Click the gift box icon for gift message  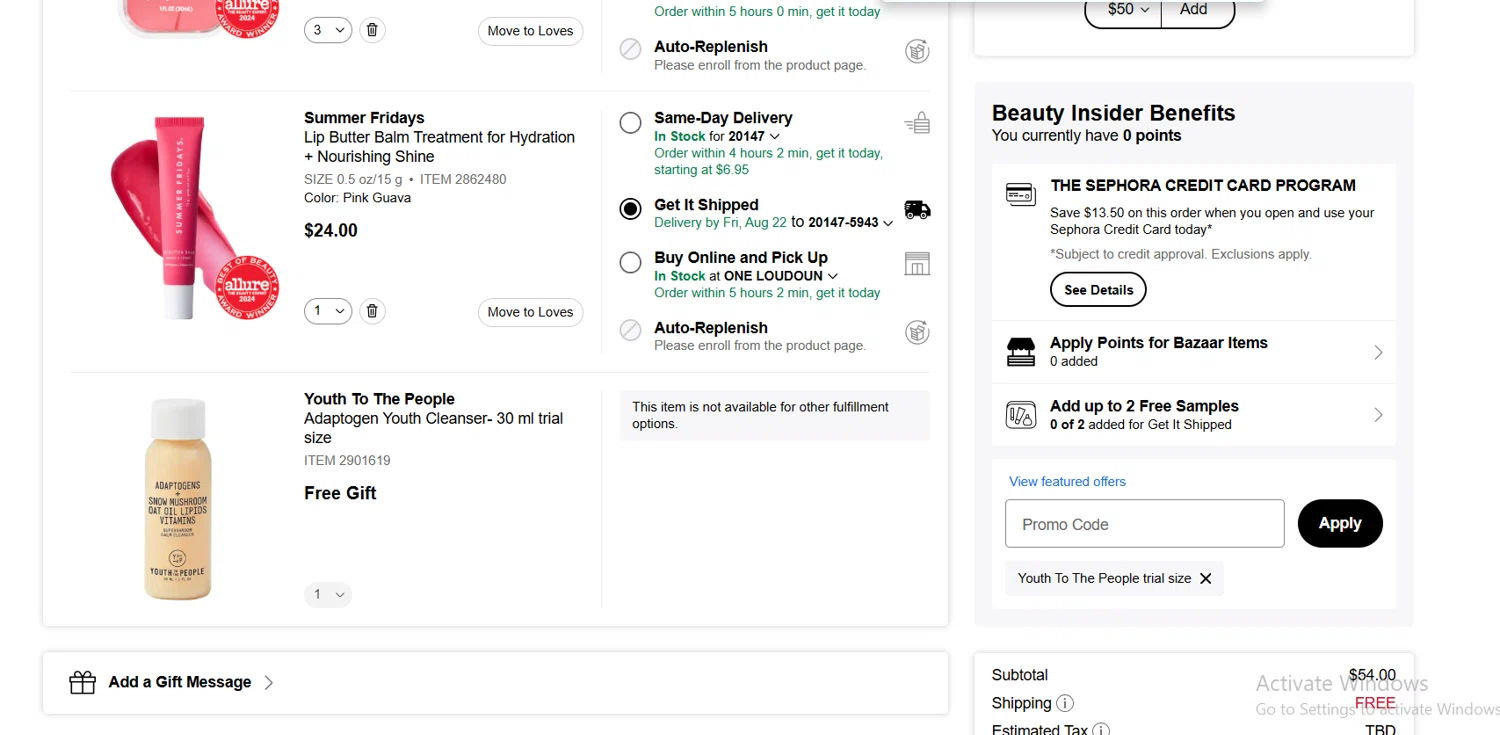(83, 682)
